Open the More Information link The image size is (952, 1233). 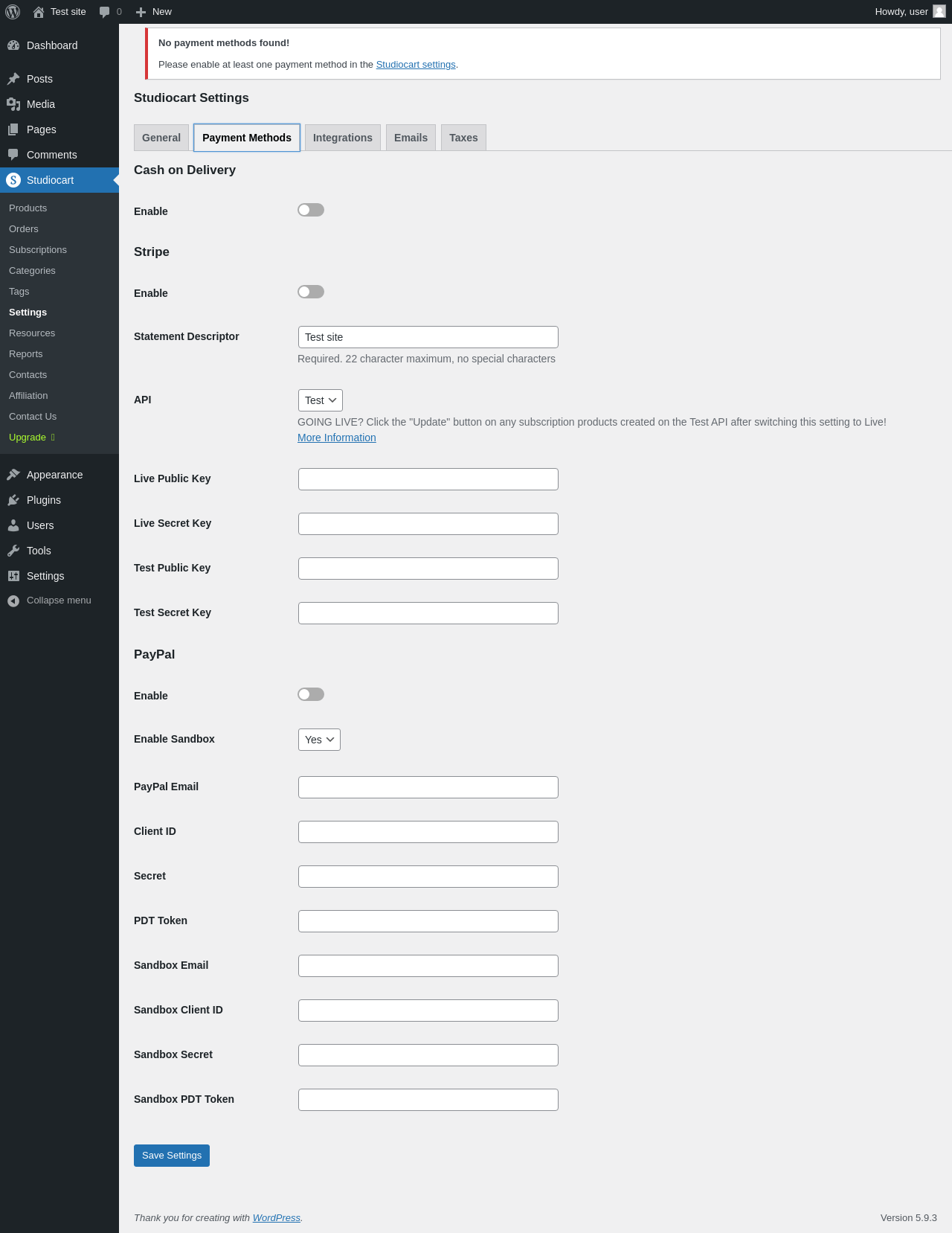tap(337, 438)
